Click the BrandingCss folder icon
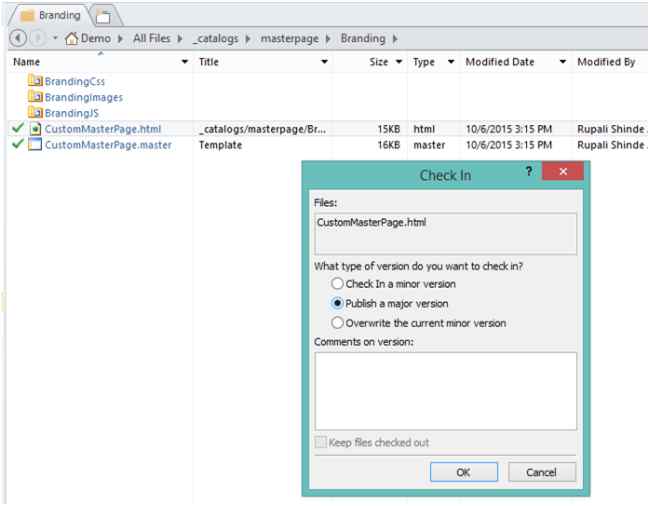 coord(35,80)
